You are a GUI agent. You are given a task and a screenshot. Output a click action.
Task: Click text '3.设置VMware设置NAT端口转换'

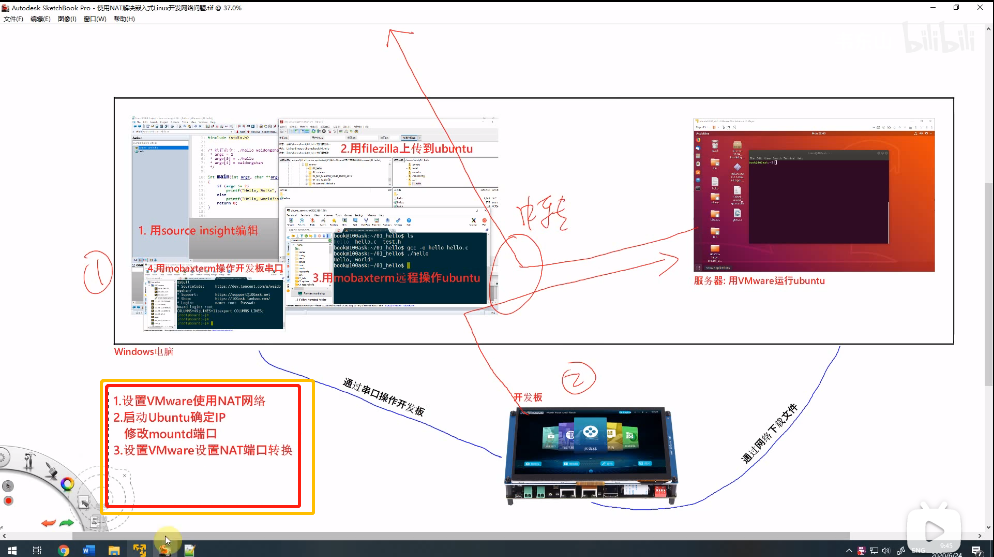coord(203,451)
